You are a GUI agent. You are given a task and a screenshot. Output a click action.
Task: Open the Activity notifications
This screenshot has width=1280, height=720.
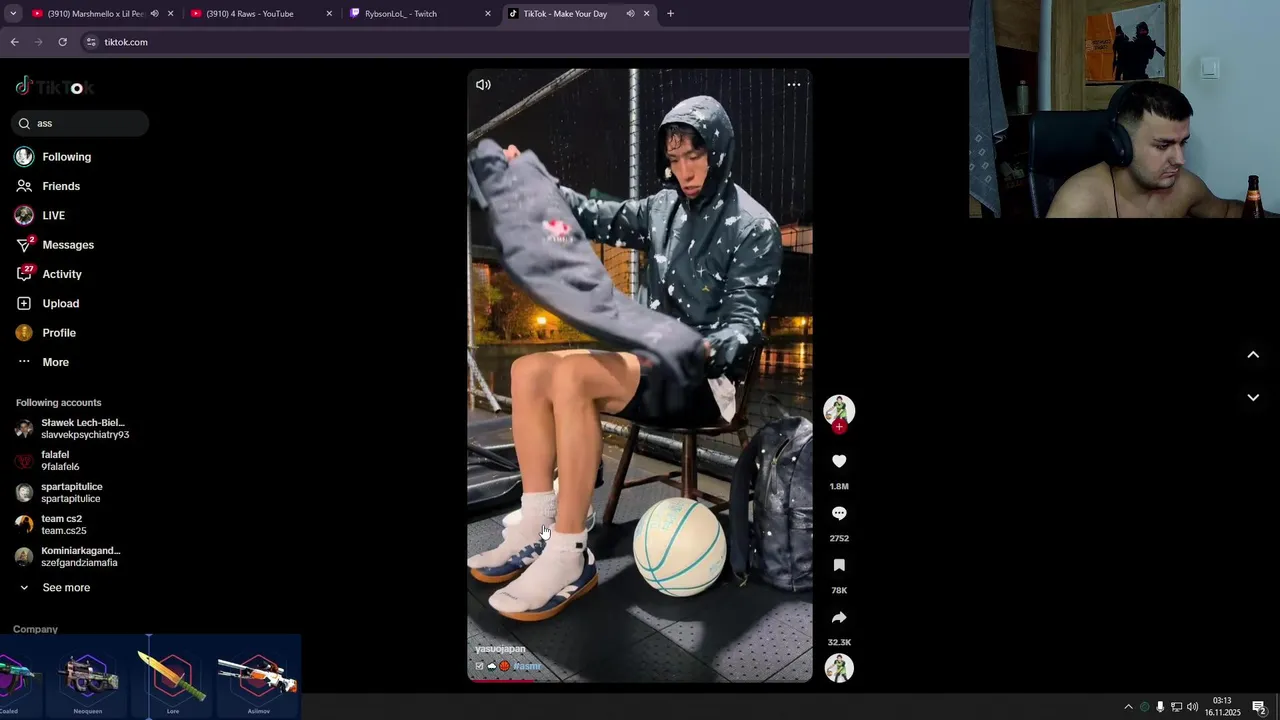(62, 274)
